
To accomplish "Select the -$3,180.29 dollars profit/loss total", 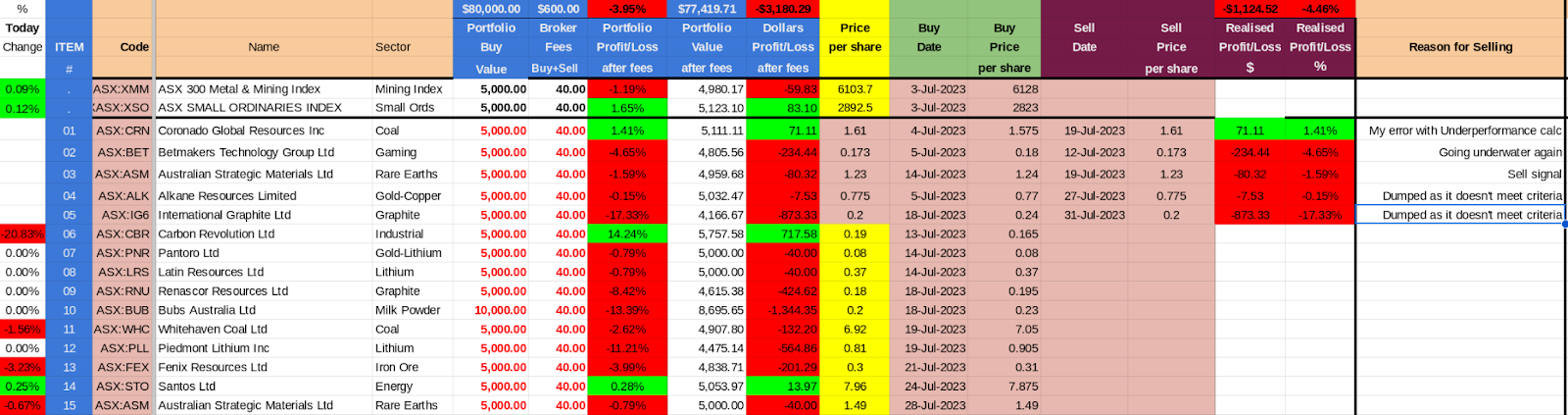I will tap(783, 9).
